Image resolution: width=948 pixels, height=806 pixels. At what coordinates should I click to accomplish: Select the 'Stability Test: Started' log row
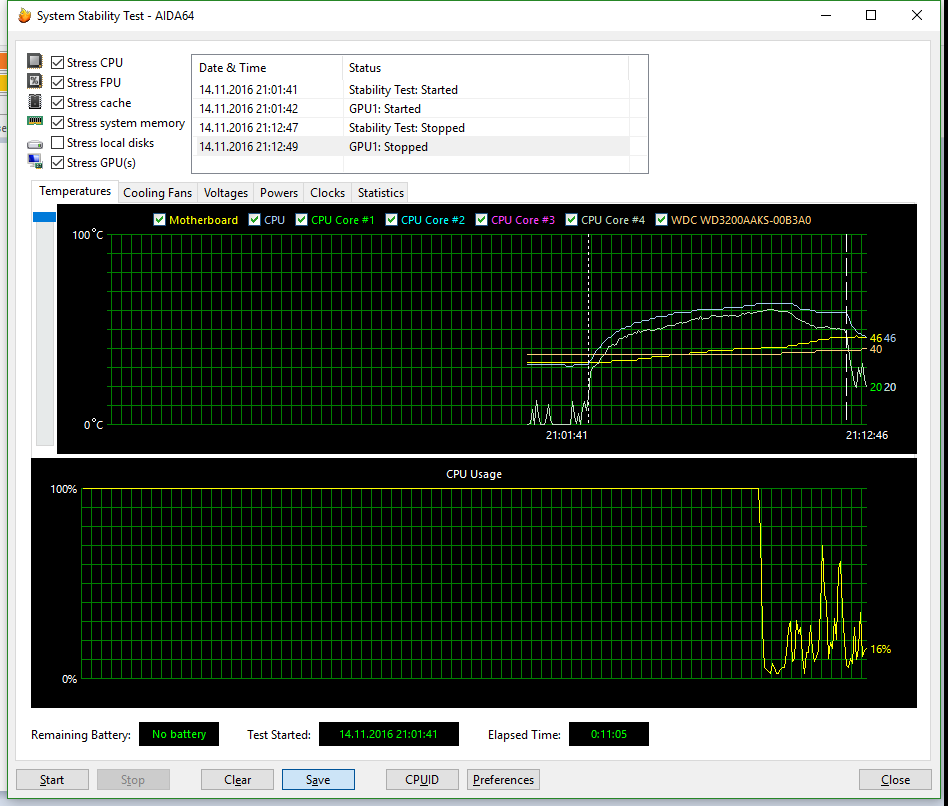(x=411, y=89)
